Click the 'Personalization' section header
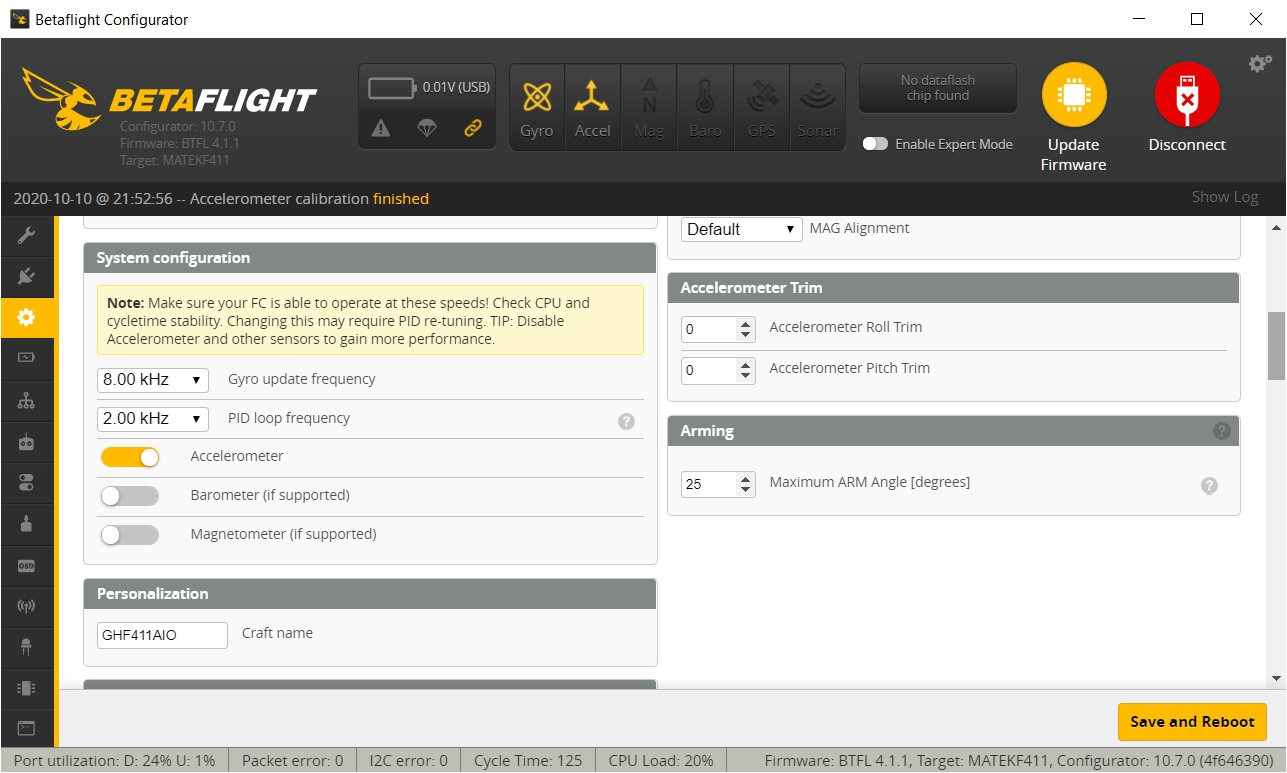The height and width of the screenshot is (773, 1287). coord(370,594)
